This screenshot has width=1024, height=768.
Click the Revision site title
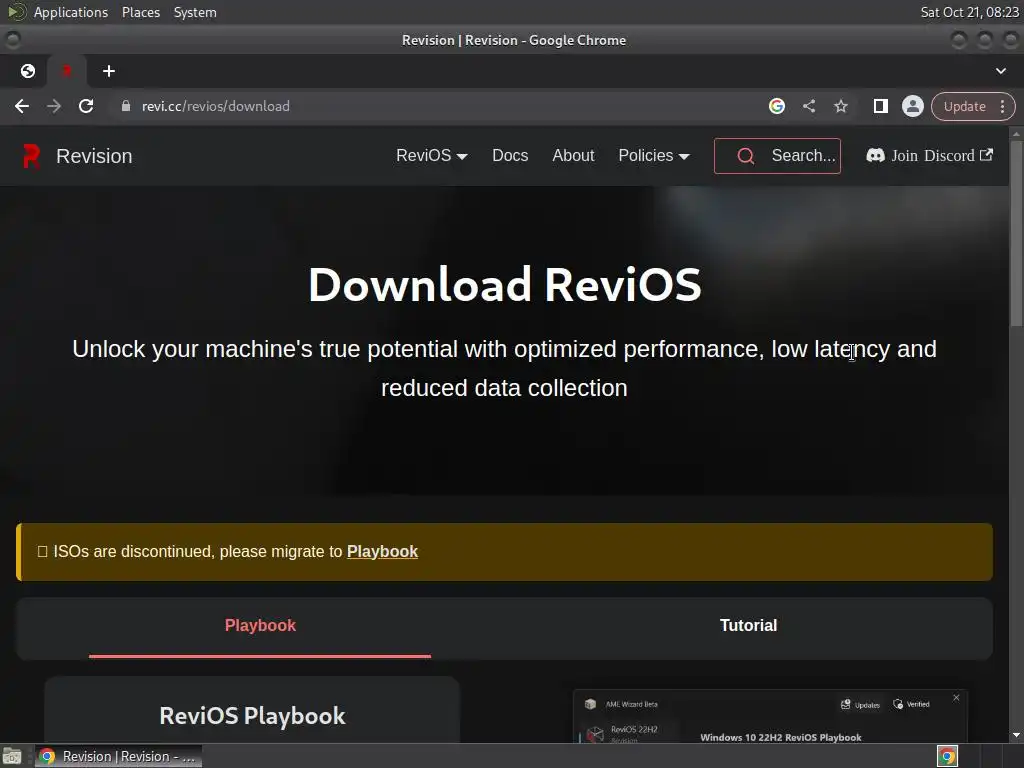(94, 156)
